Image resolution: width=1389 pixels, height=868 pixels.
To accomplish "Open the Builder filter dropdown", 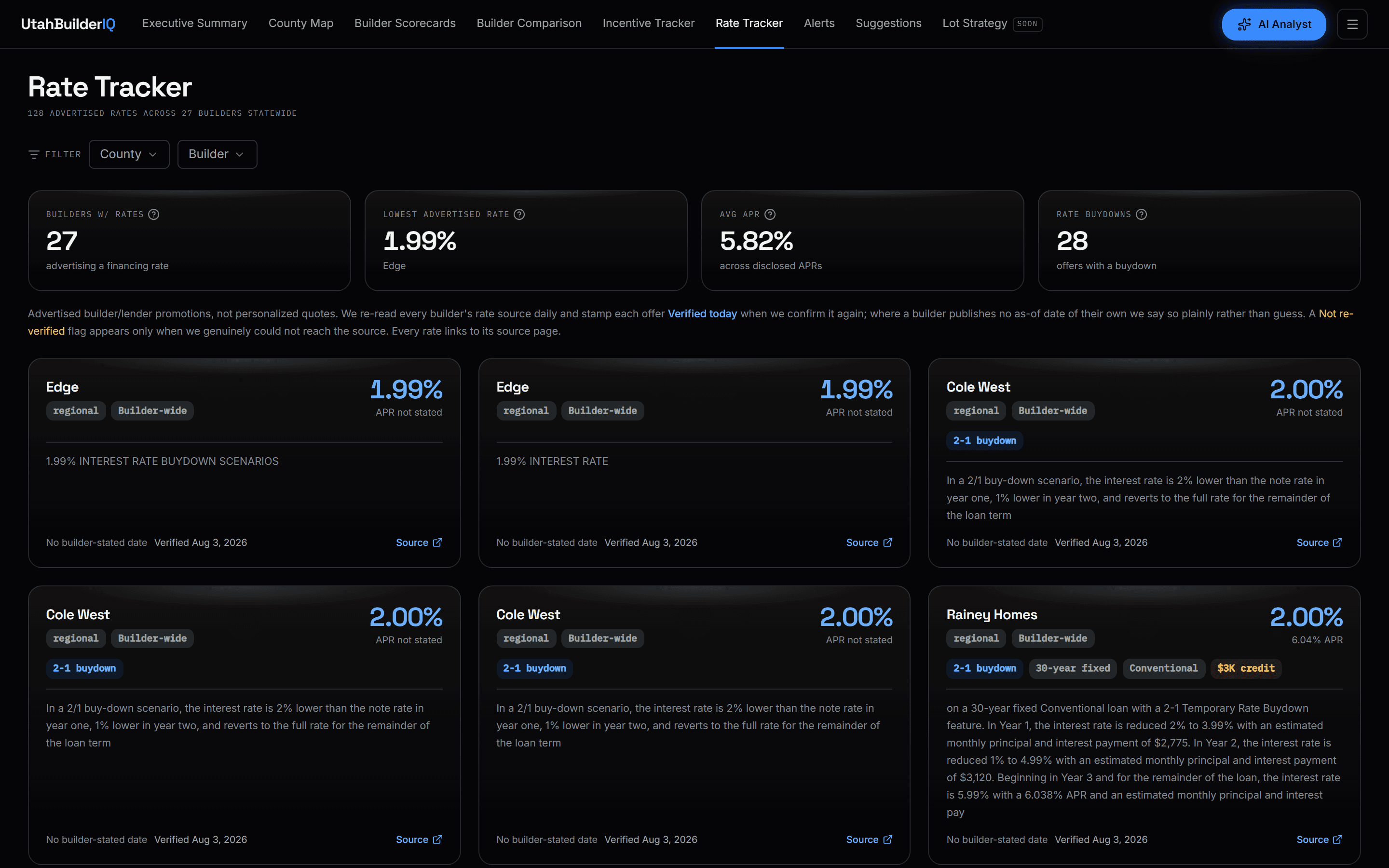I will pyautogui.click(x=217, y=154).
